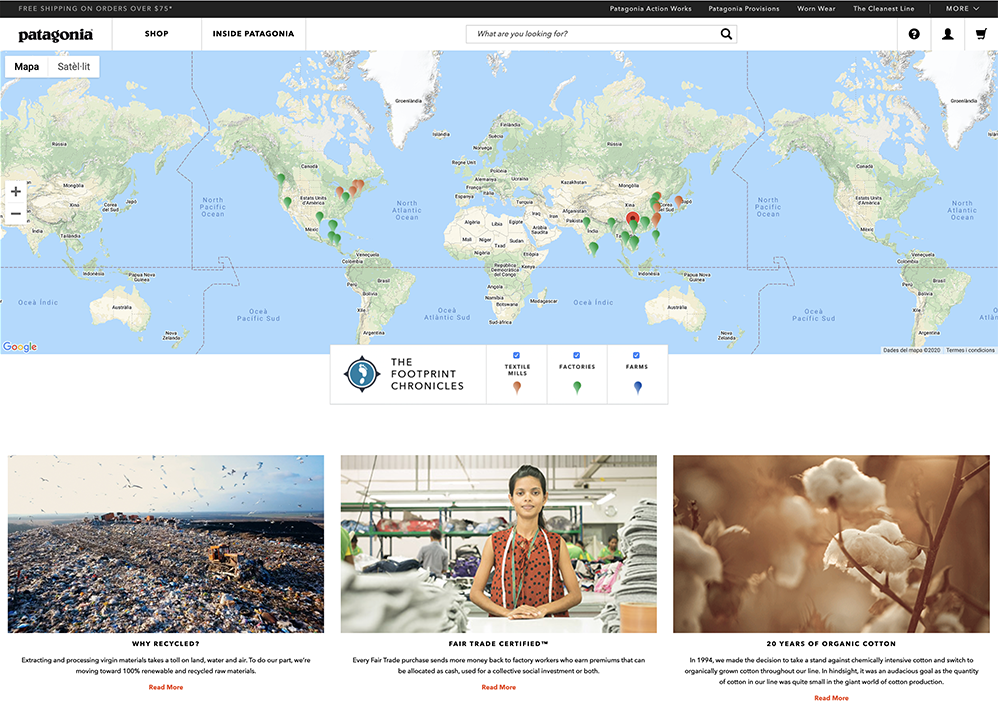This screenshot has width=998, height=722.
Task: Click the Patagonia logo
Action: tap(55, 35)
